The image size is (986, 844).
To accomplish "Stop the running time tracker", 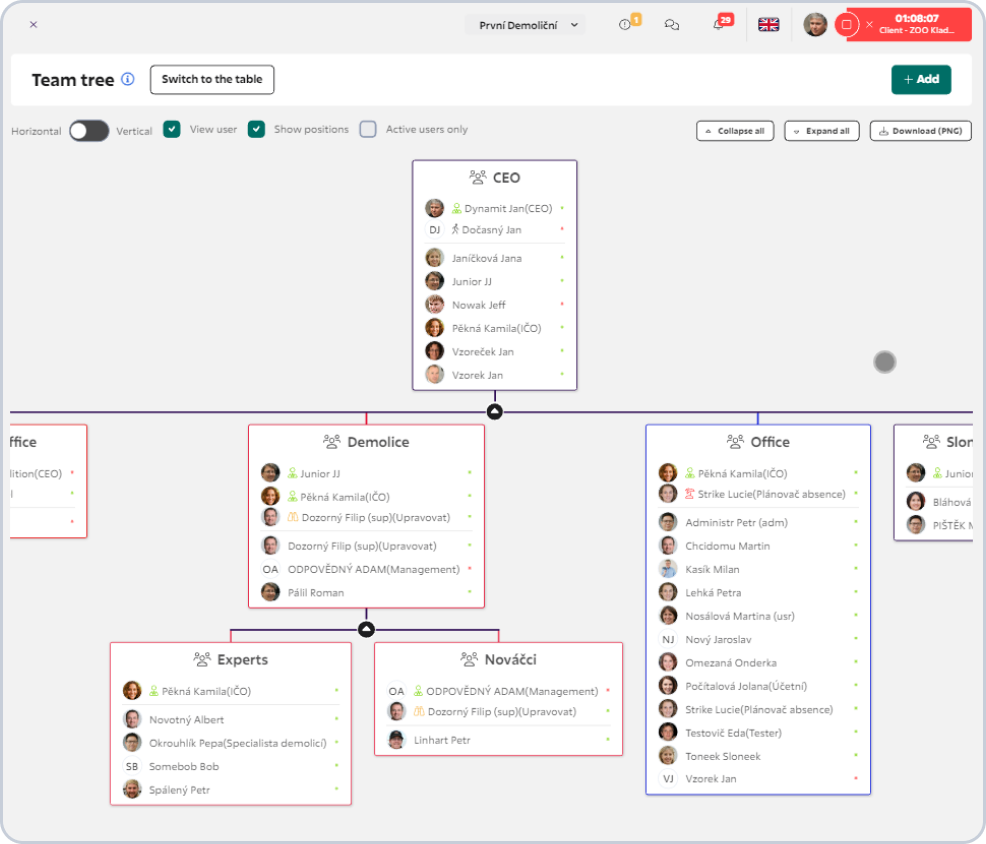I will click(x=846, y=25).
